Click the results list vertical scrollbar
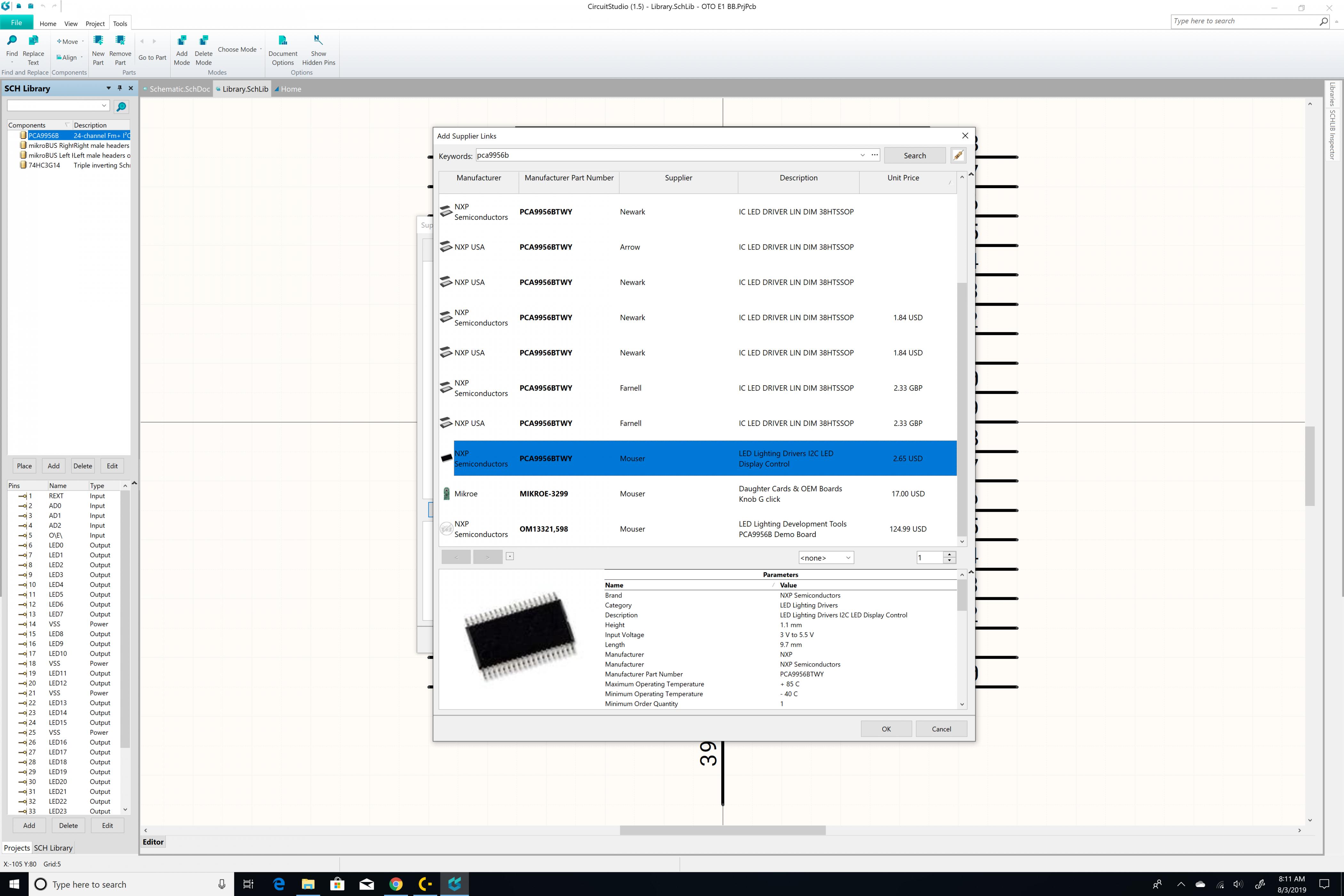This screenshot has width=1344, height=896. coord(962,409)
